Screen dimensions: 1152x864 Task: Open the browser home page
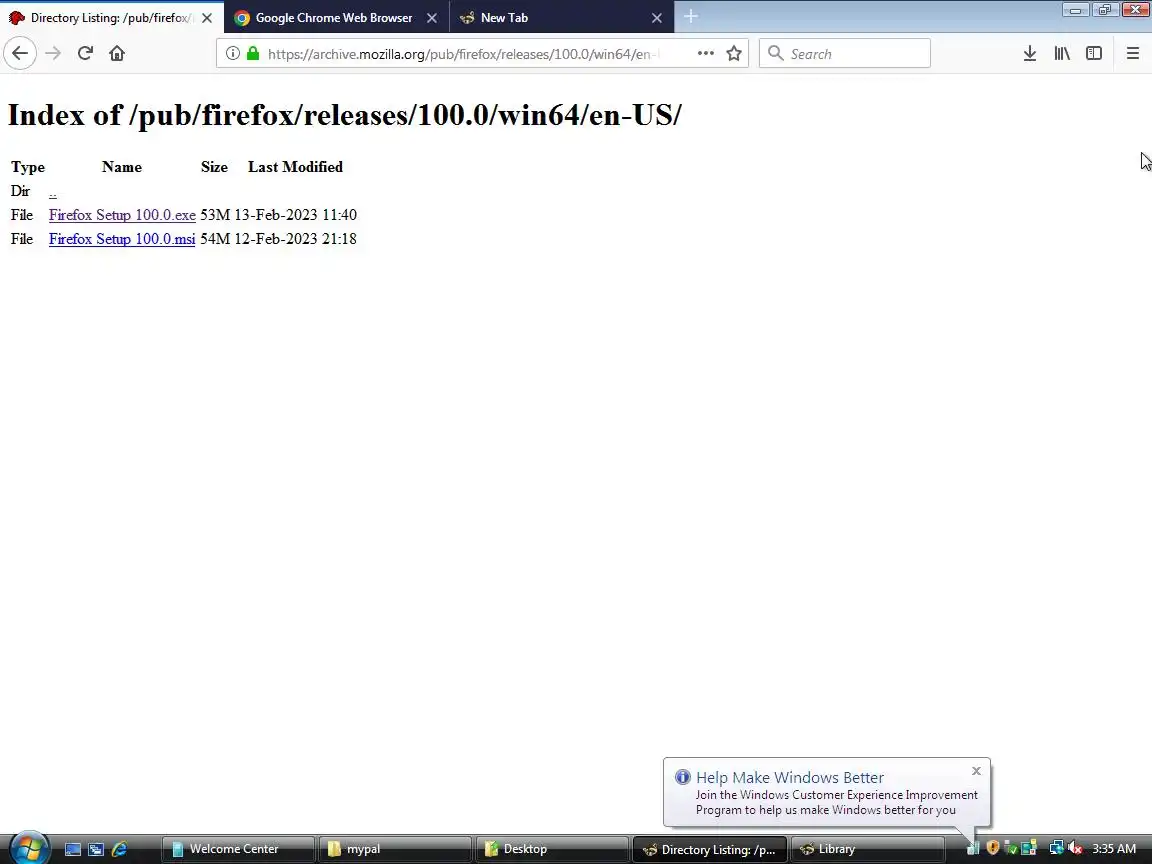pyautogui.click(x=117, y=54)
